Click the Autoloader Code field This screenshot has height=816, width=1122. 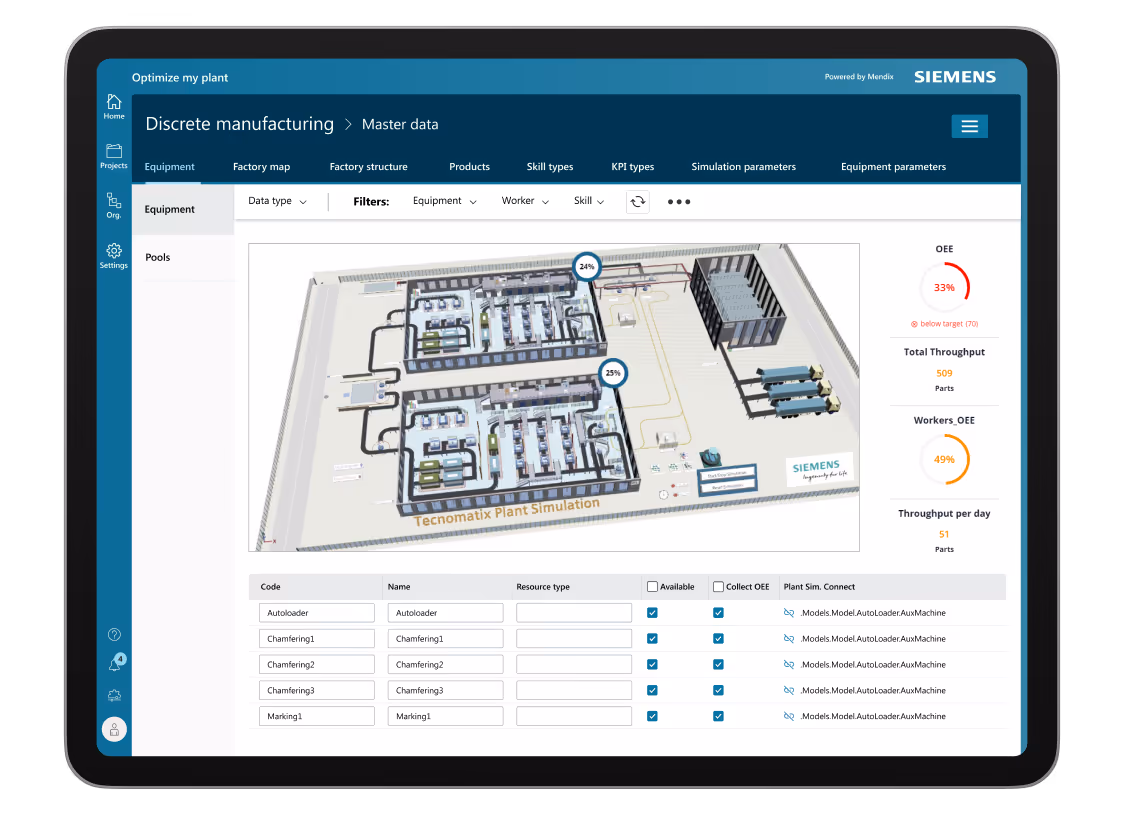pos(316,613)
